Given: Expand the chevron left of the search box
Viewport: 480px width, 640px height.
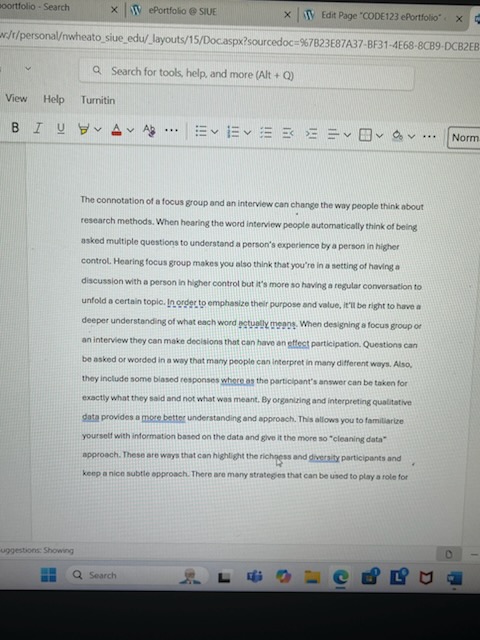Looking at the screenshot, I should point(28,68).
